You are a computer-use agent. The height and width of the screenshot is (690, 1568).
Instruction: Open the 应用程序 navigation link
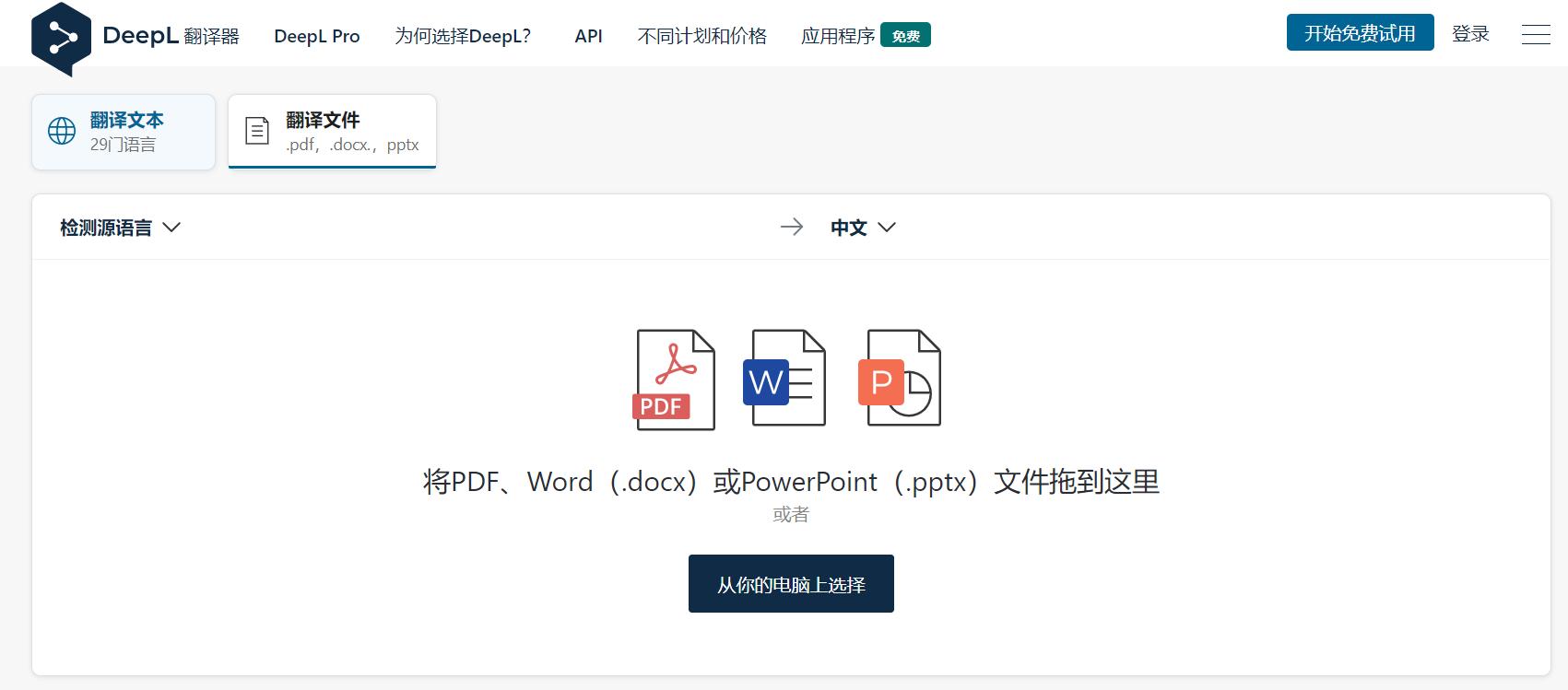[837, 36]
